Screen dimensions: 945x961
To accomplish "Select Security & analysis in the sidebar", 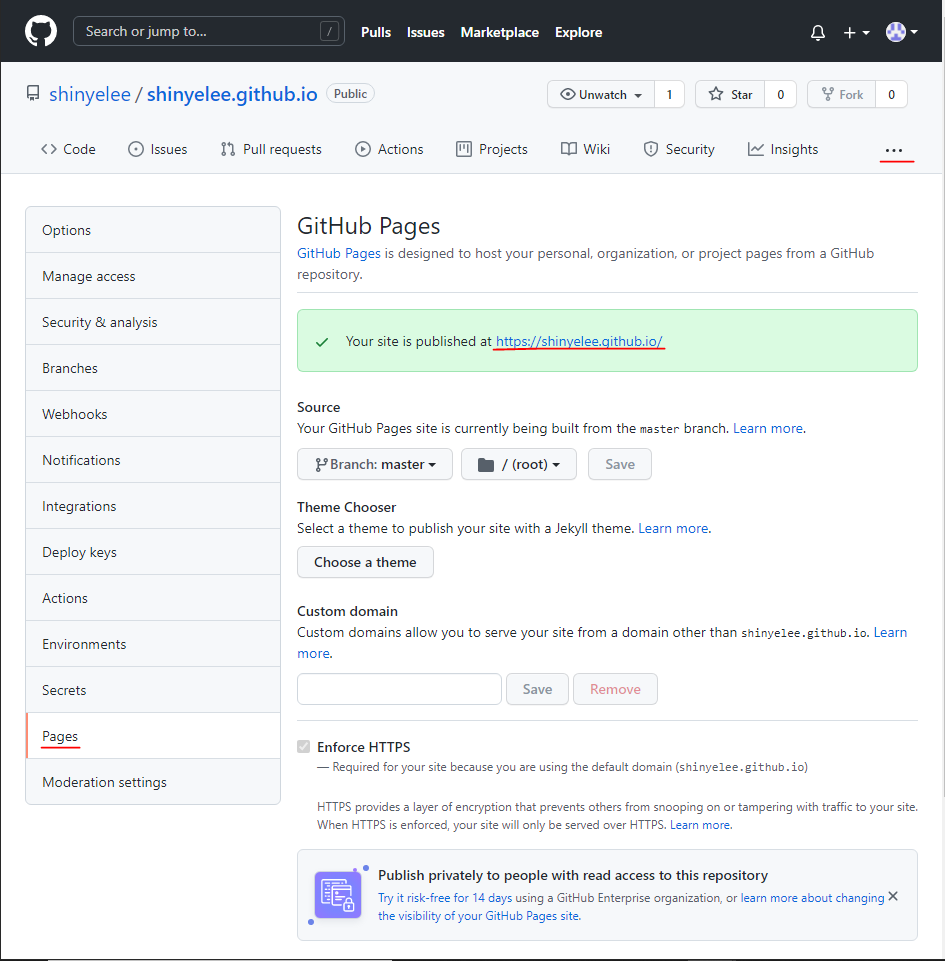I will [x=153, y=322].
